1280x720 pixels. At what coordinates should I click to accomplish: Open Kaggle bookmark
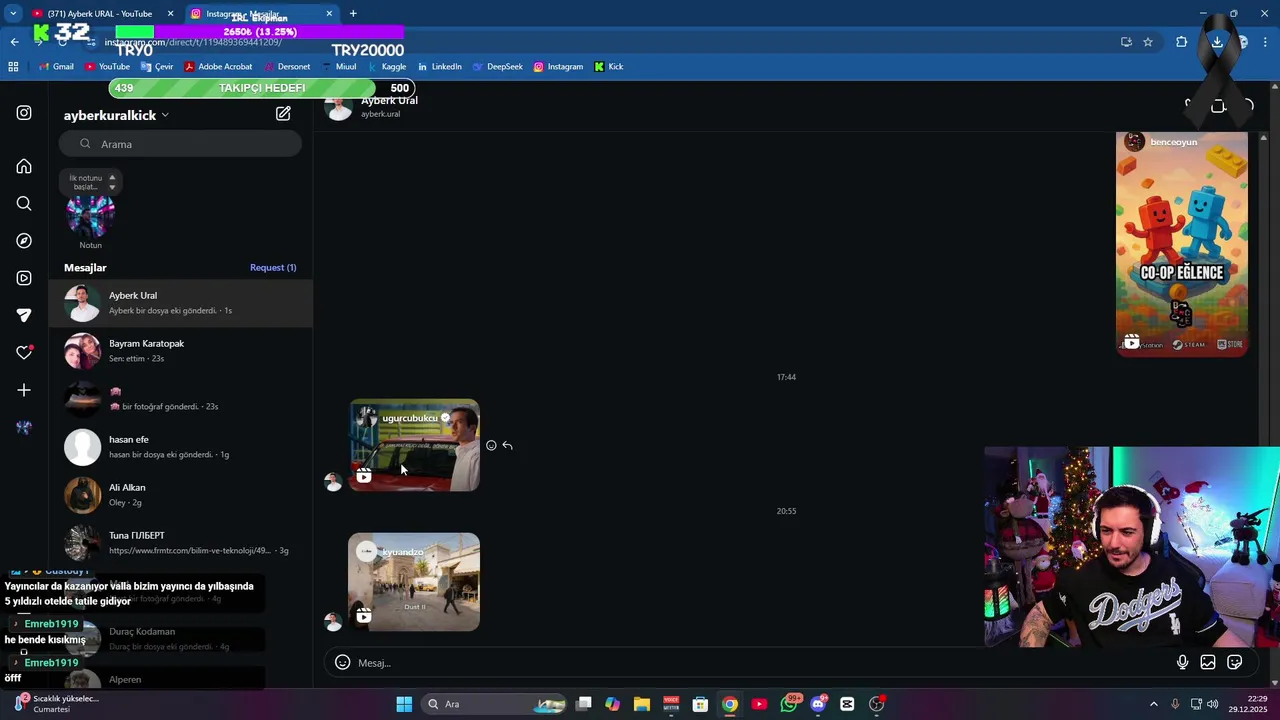(x=387, y=67)
